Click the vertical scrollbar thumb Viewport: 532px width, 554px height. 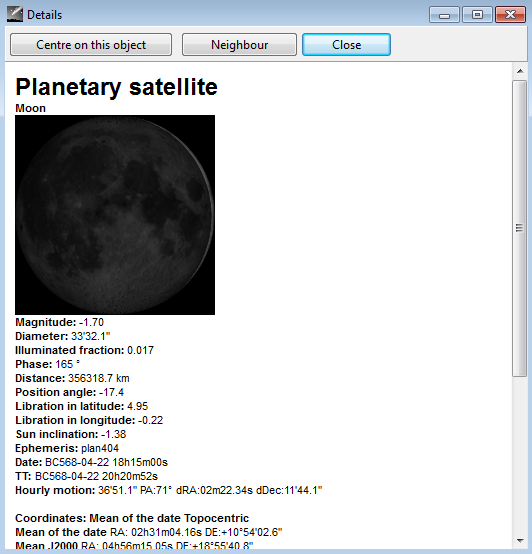(x=520, y=228)
